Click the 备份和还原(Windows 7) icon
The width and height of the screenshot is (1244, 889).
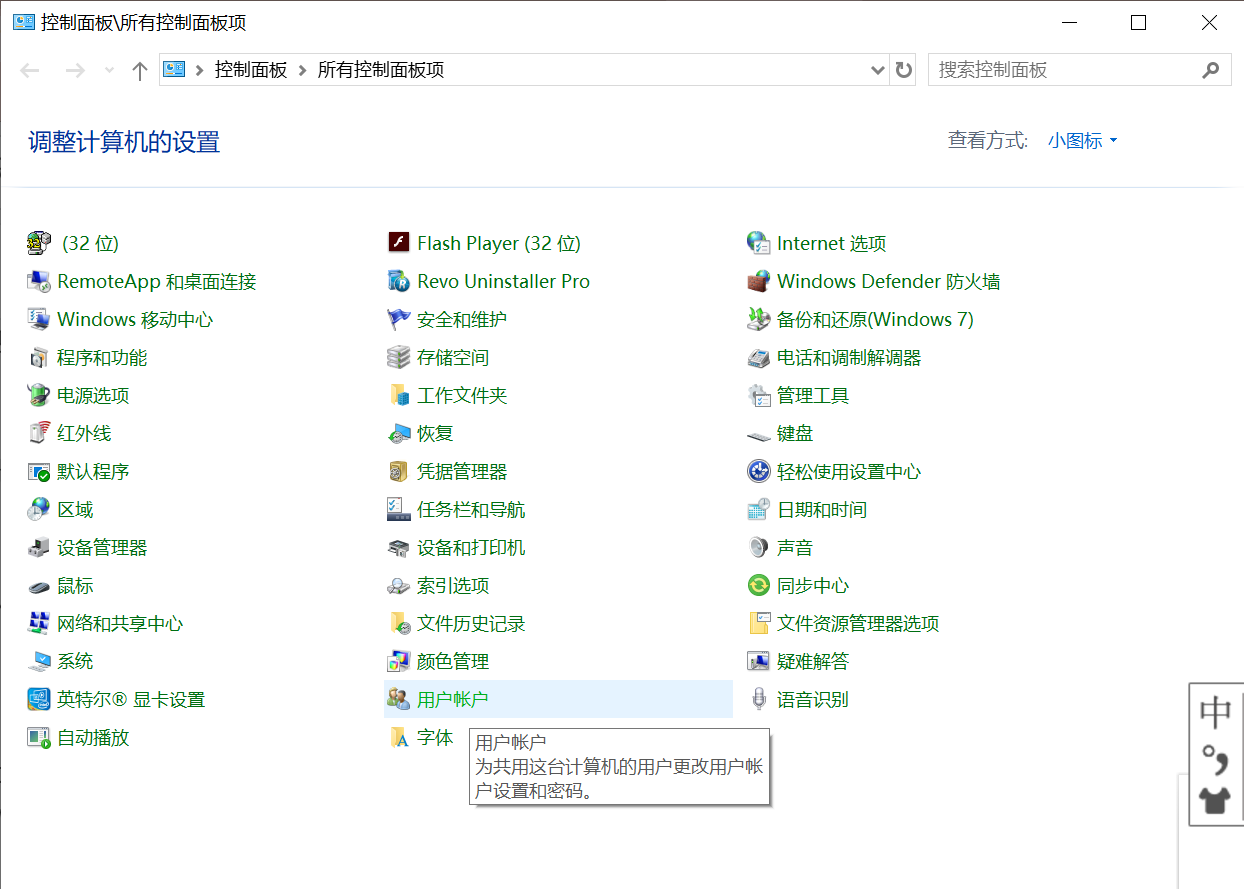(759, 319)
